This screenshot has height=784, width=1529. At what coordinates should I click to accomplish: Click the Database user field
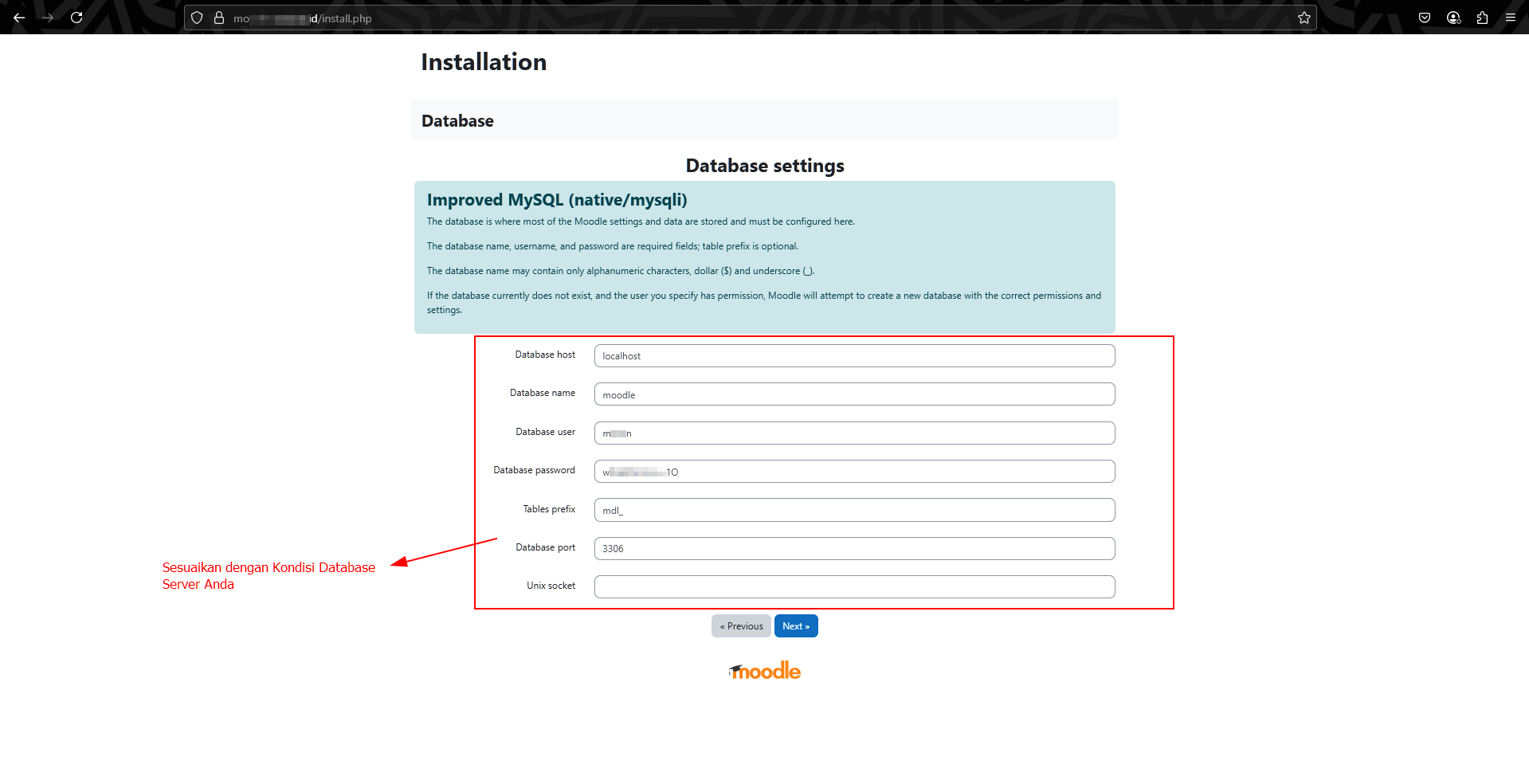(x=853, y=433)
